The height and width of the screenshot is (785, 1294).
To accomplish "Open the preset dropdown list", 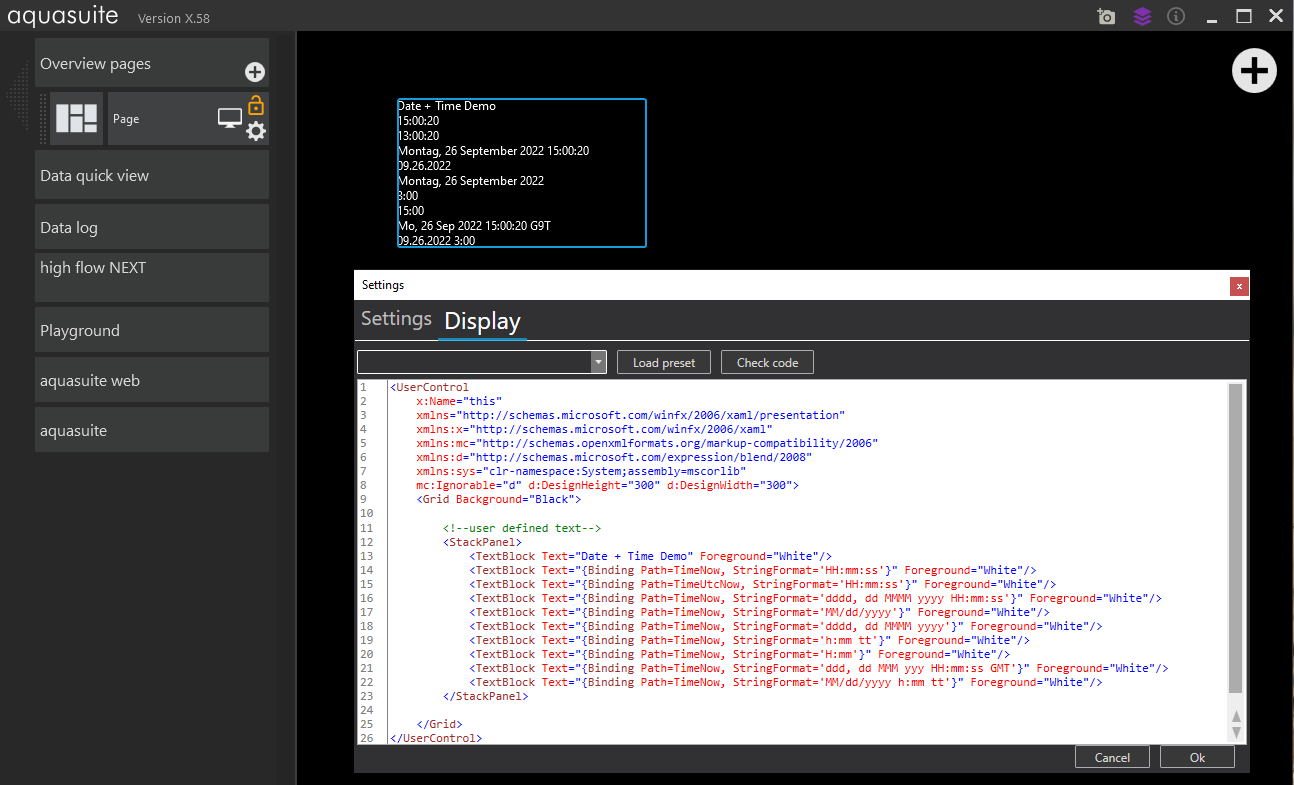I will [x=598, y=362].
